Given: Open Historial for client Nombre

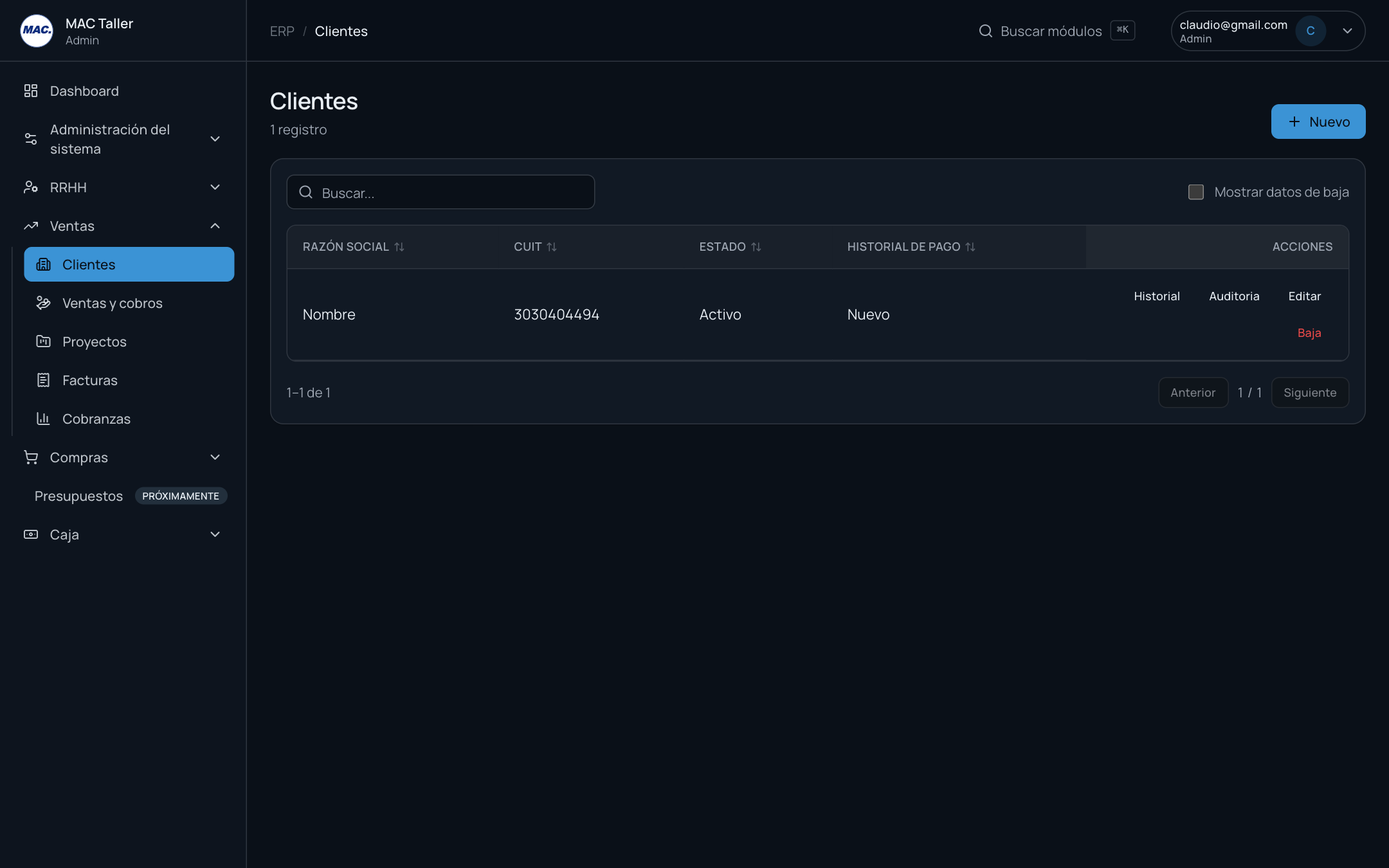Looking at the screenshot, I should 1156,296.
